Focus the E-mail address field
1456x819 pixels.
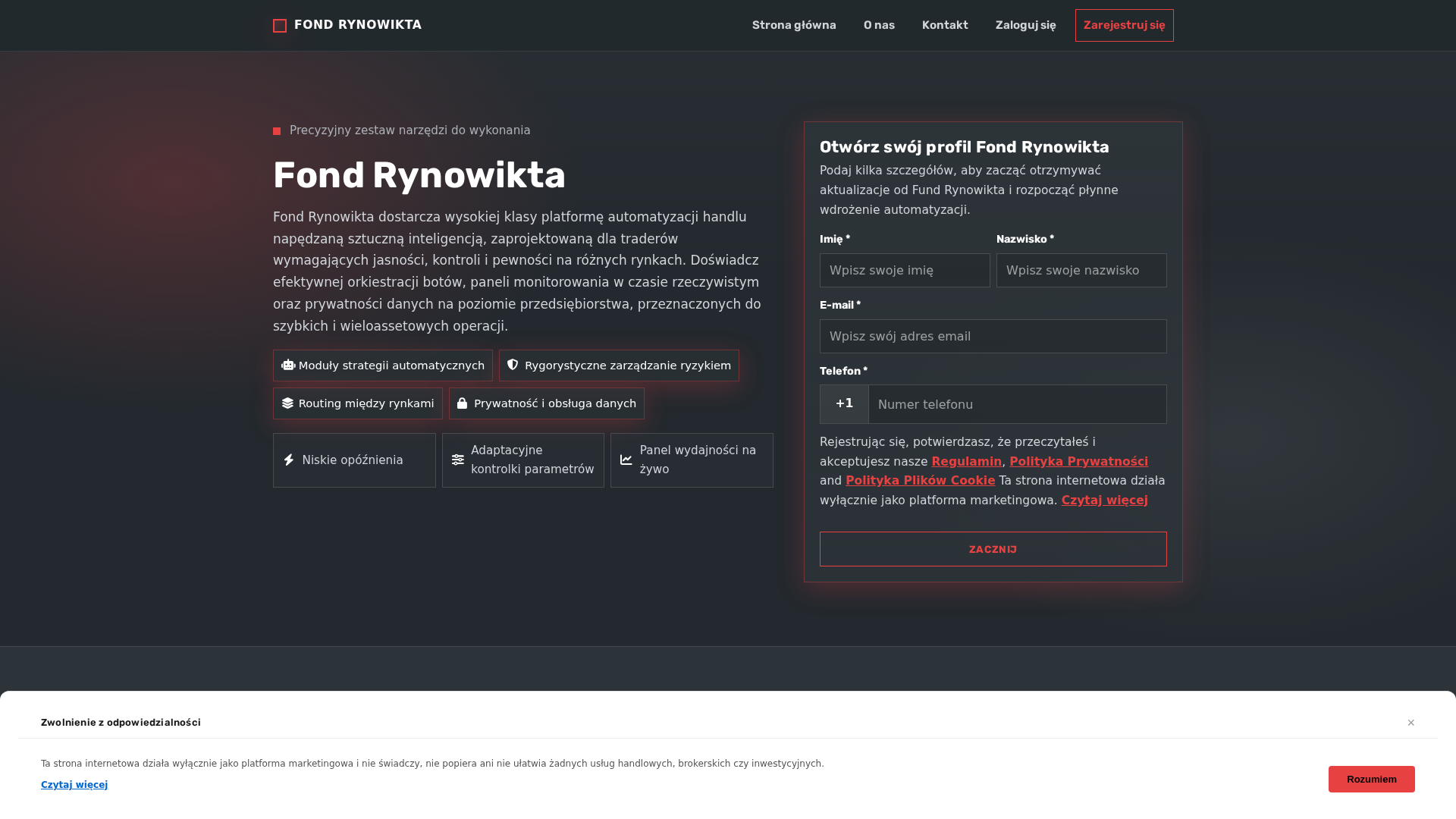tap(993, 336)
